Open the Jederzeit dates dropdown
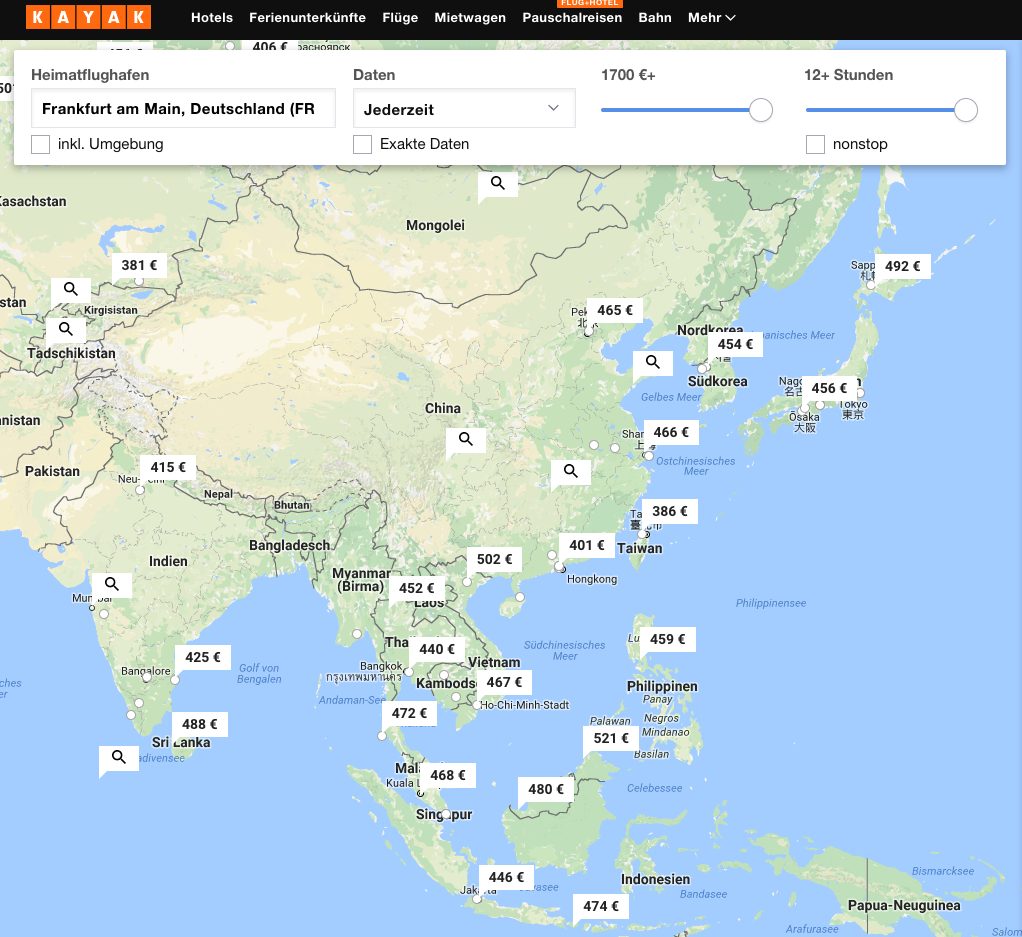The height and width of the screenshot is (937, 1022). (x=464, y=109)
